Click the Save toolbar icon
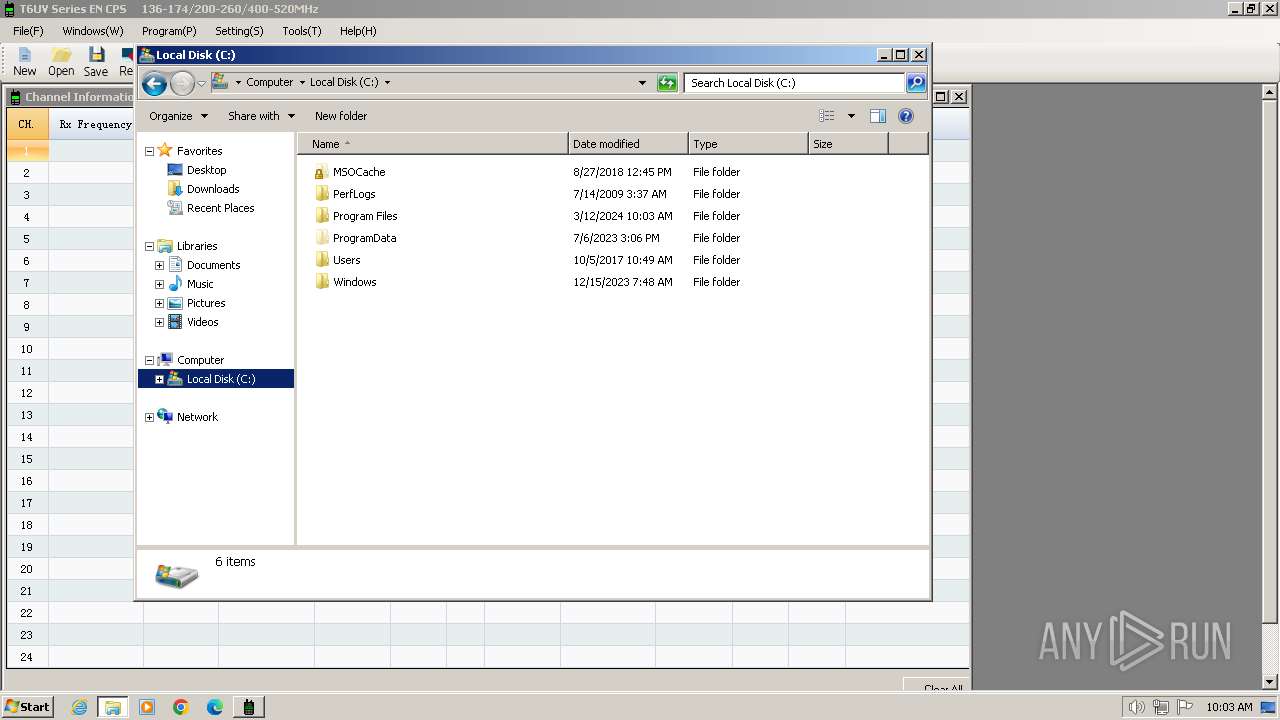This screenshot has width=1280, height=720. (x=96, y=62)
